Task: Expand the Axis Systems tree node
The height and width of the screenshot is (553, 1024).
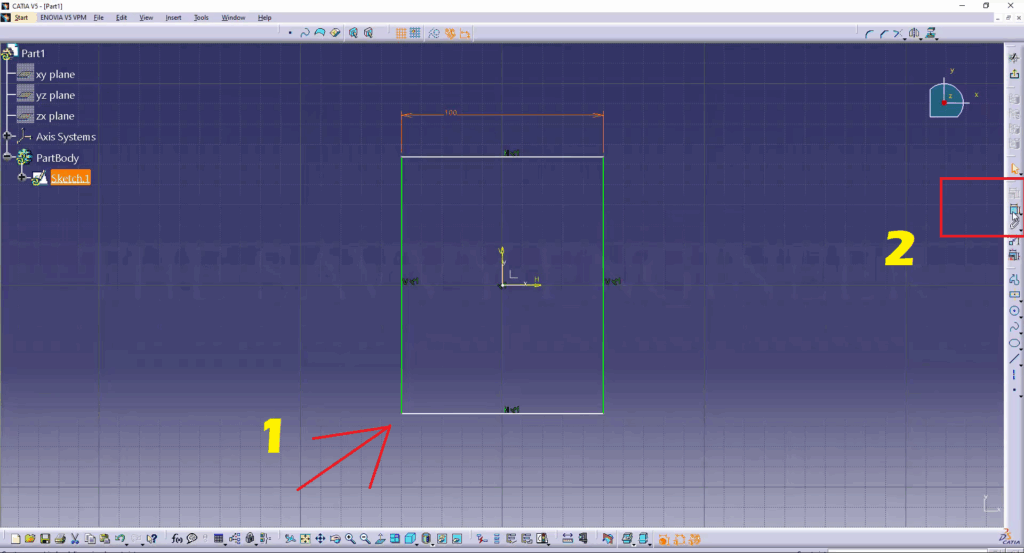Action: point(7,137)
